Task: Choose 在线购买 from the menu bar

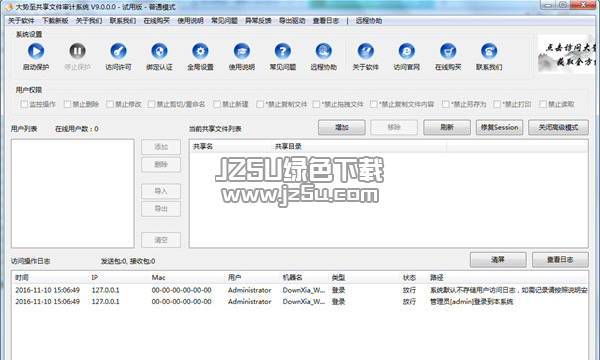Action: click(x=157, y=21)
